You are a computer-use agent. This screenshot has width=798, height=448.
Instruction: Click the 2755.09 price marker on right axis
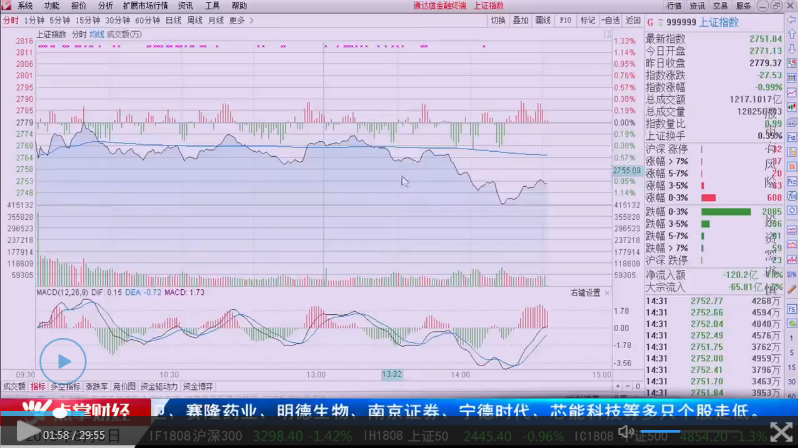pos(627,171)
